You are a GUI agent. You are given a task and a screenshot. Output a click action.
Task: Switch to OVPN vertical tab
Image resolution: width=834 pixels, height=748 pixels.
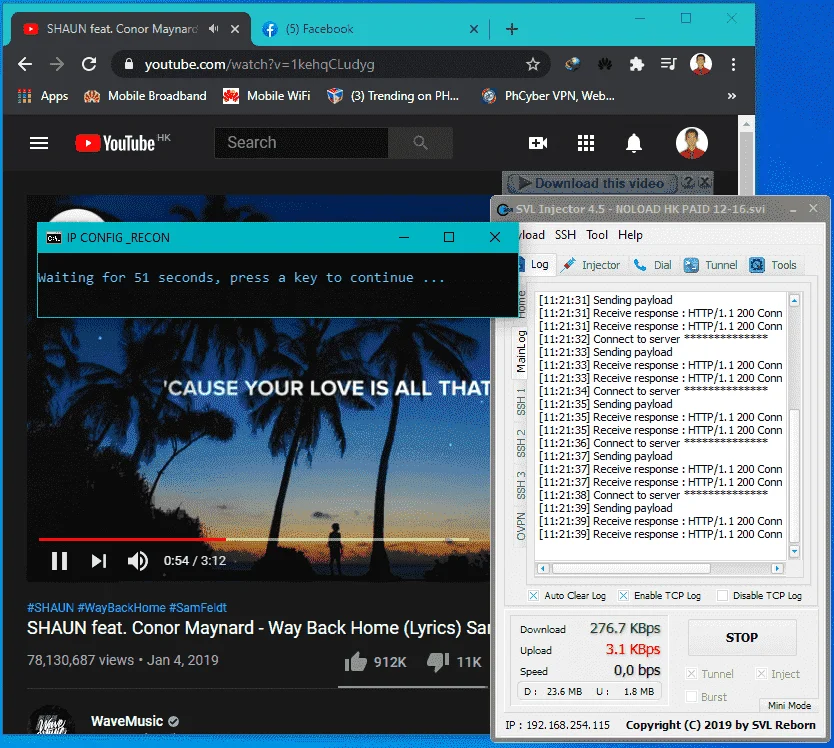(521, 526)
